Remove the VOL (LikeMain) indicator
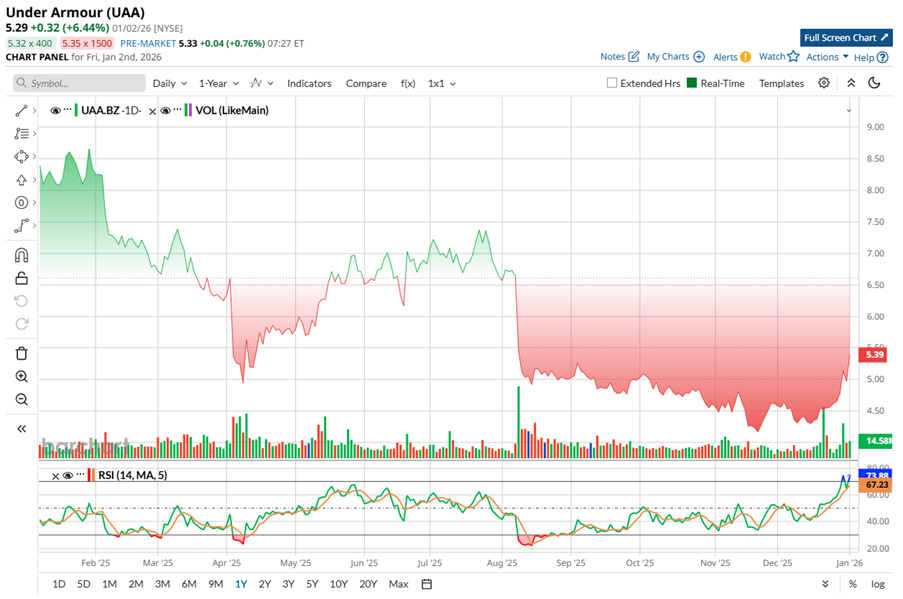903x599 pixels. pyautogui.click(x=152, y=111)
